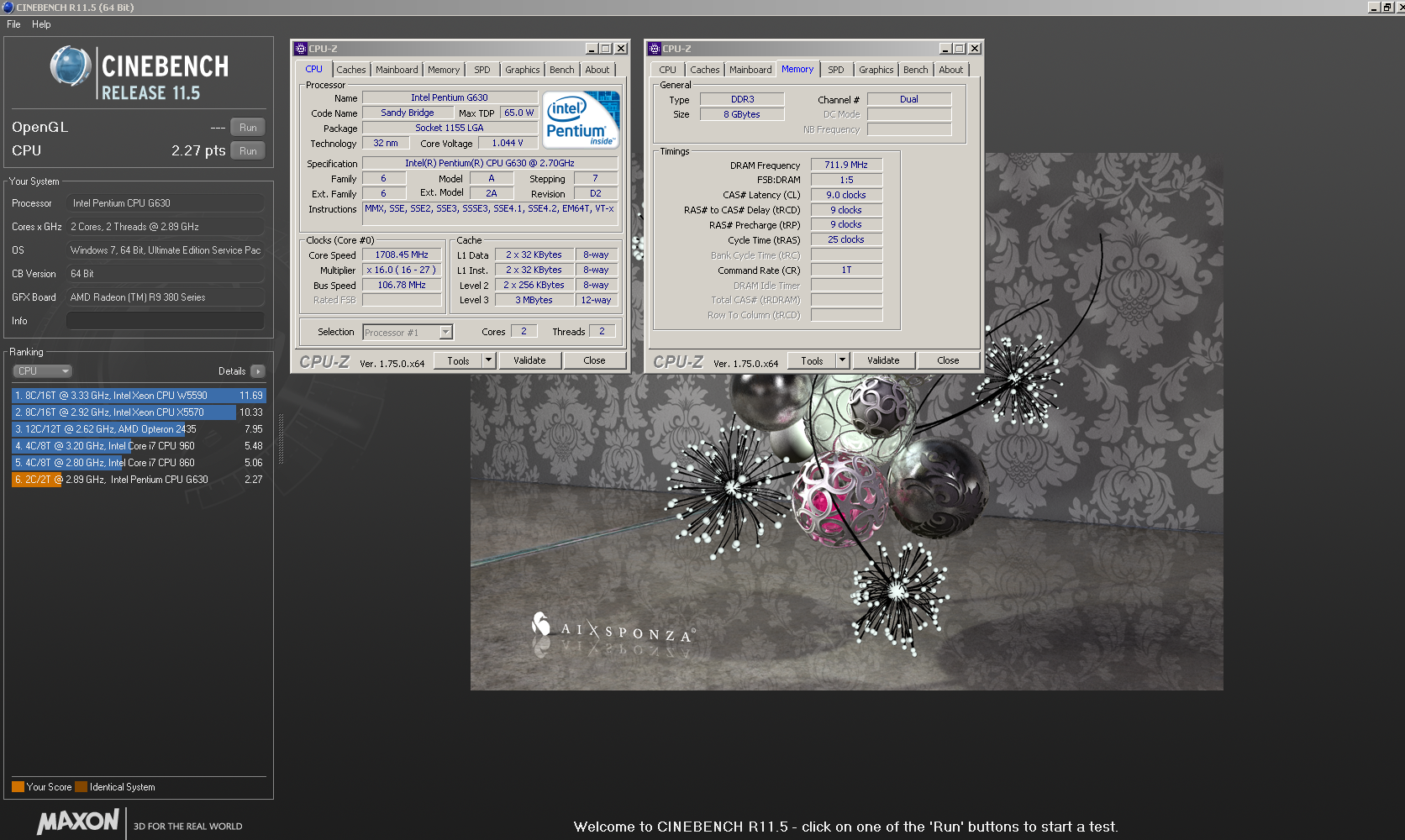Switch to SPD tab in right CPU-Z window
The height and width of the screenshot is (840, 1405).
click(836, 70)
